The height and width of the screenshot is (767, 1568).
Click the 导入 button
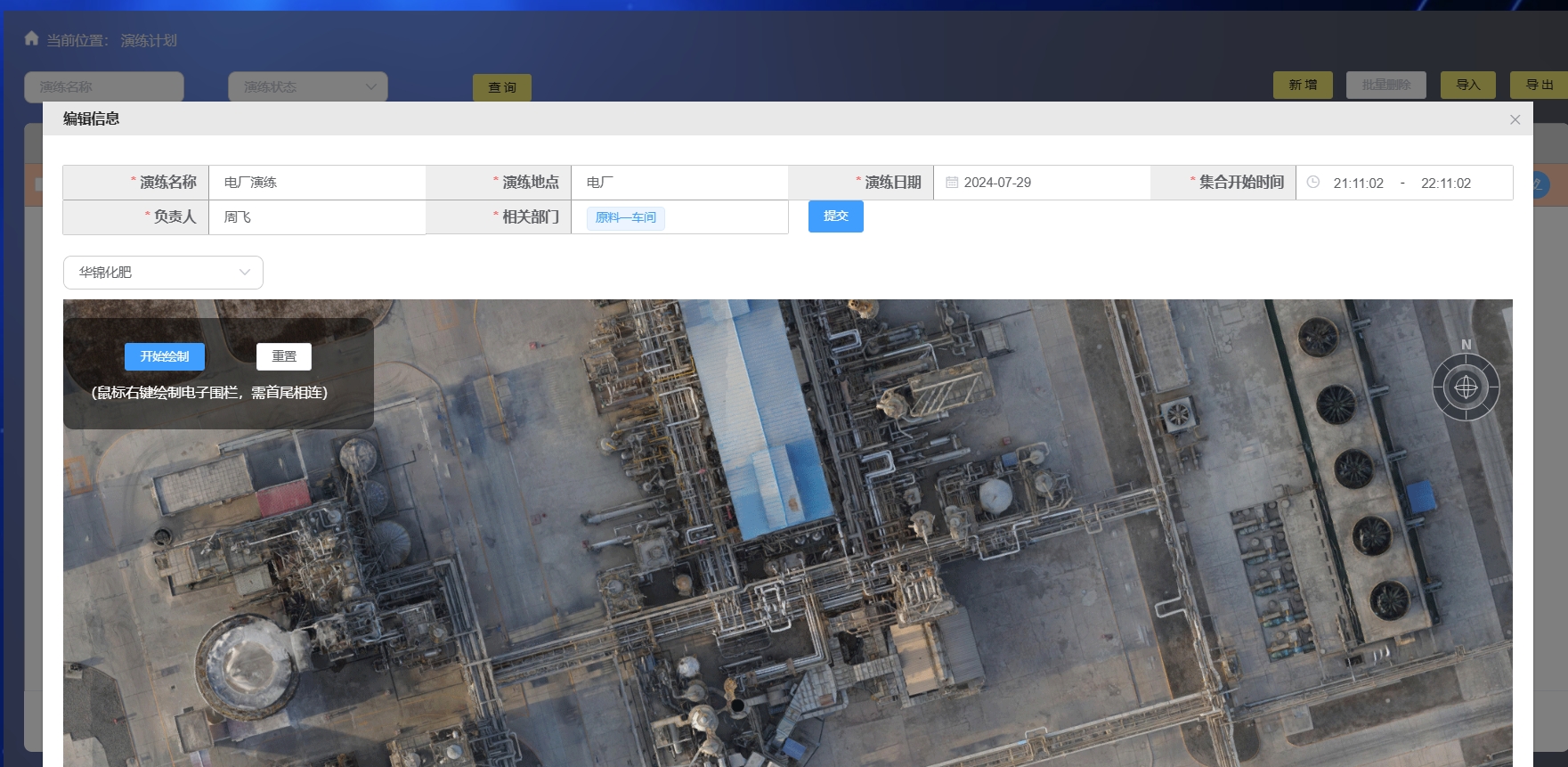(x=1468, y=85)
